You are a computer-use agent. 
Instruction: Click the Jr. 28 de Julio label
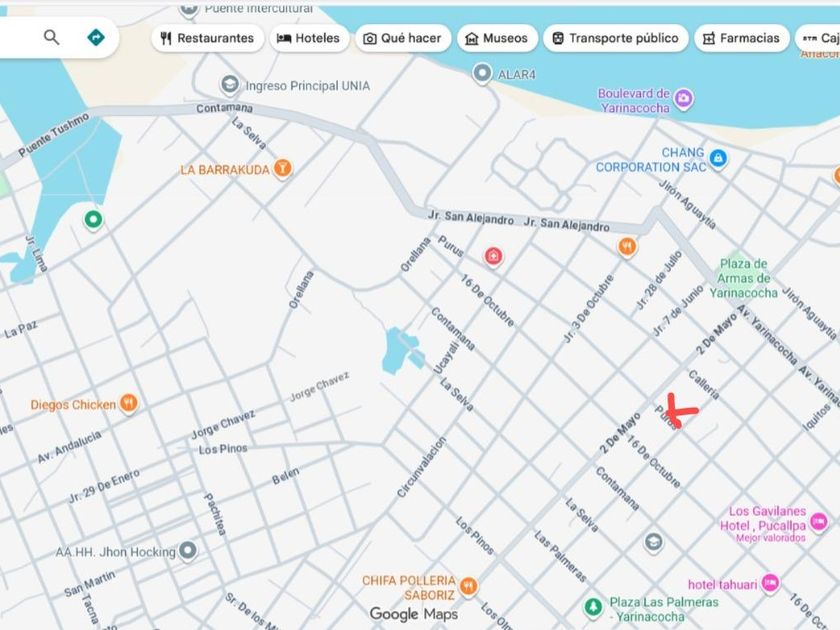tap(659, 280)
